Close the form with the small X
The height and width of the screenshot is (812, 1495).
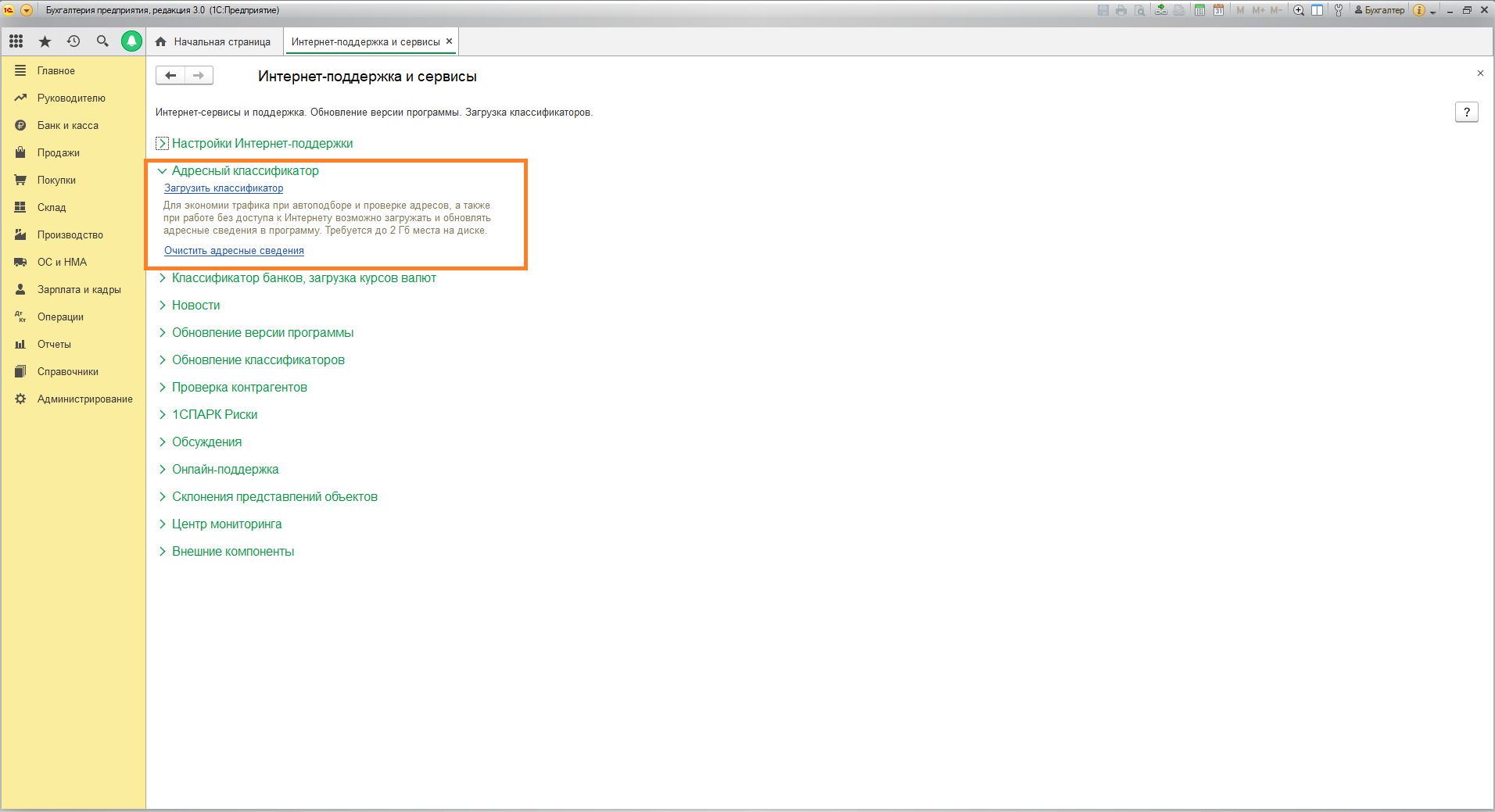[1480, 73]
